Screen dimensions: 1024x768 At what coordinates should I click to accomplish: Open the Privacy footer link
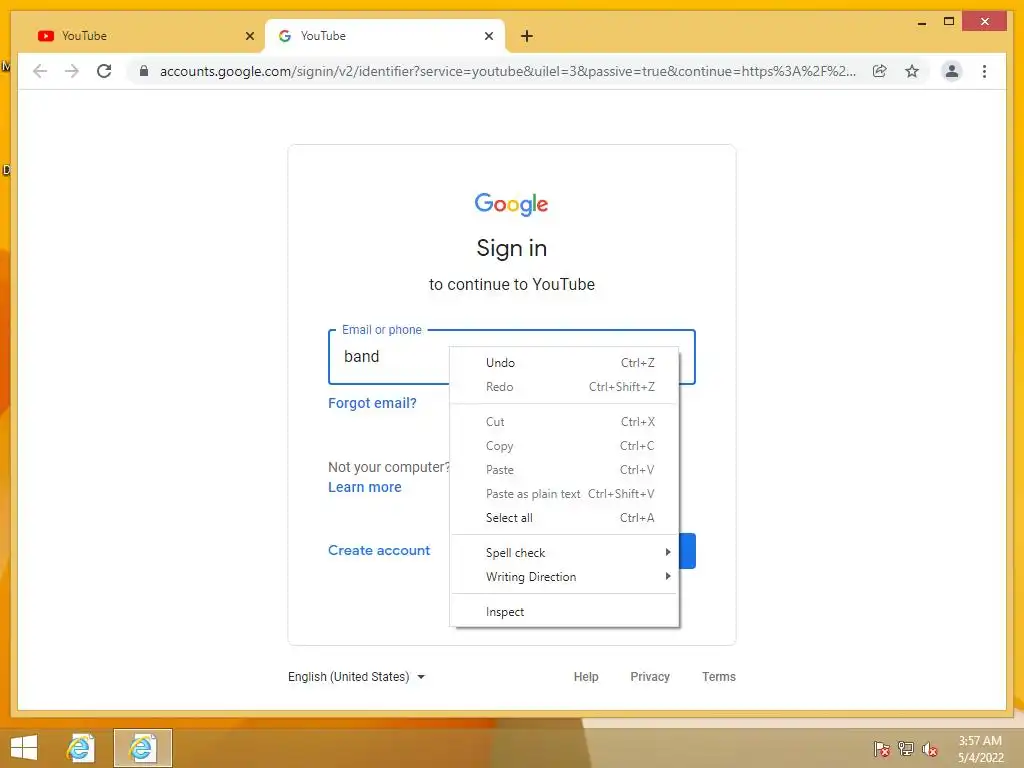650,677
